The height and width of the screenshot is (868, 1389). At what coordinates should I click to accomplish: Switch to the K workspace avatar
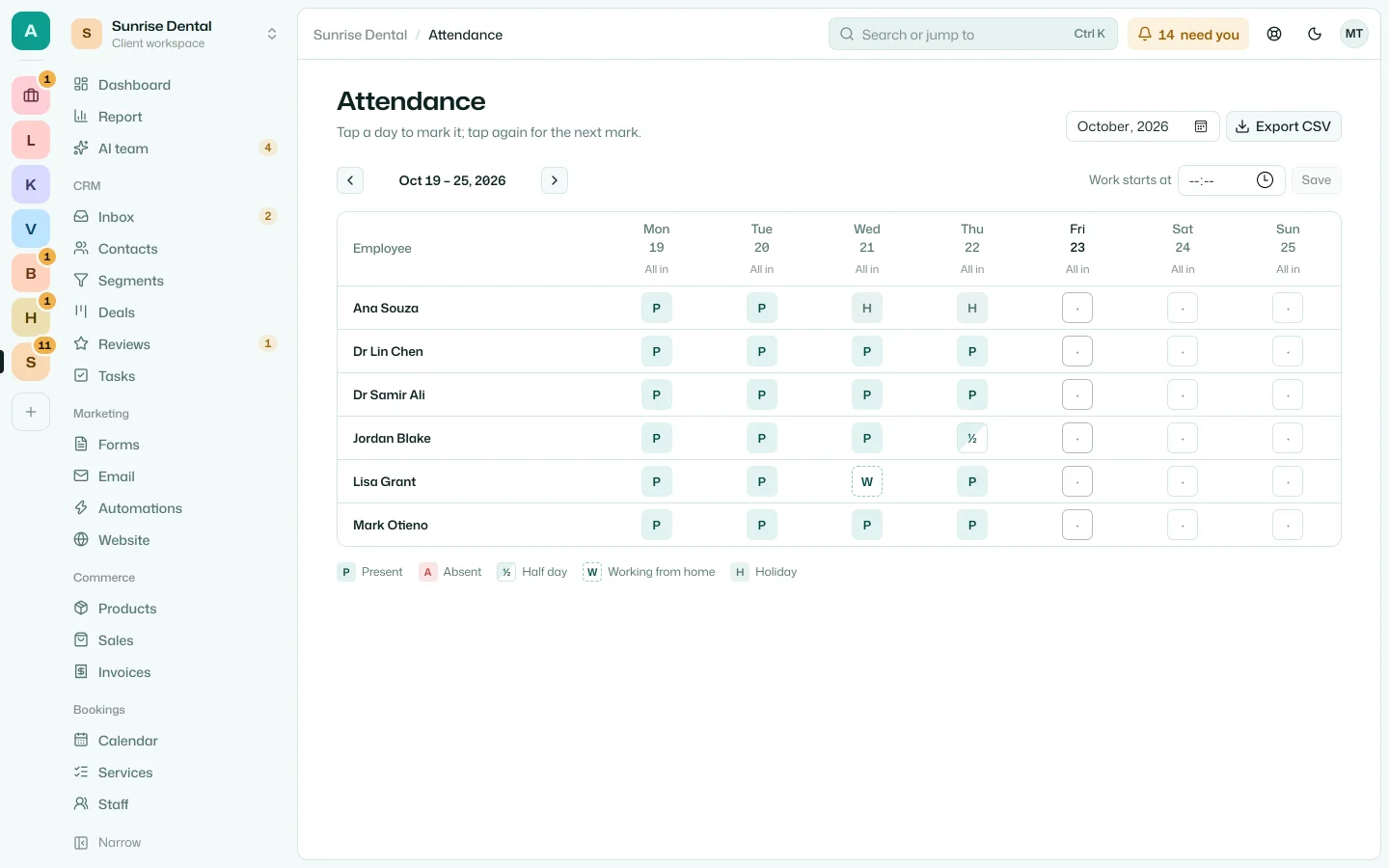[31, 184]
